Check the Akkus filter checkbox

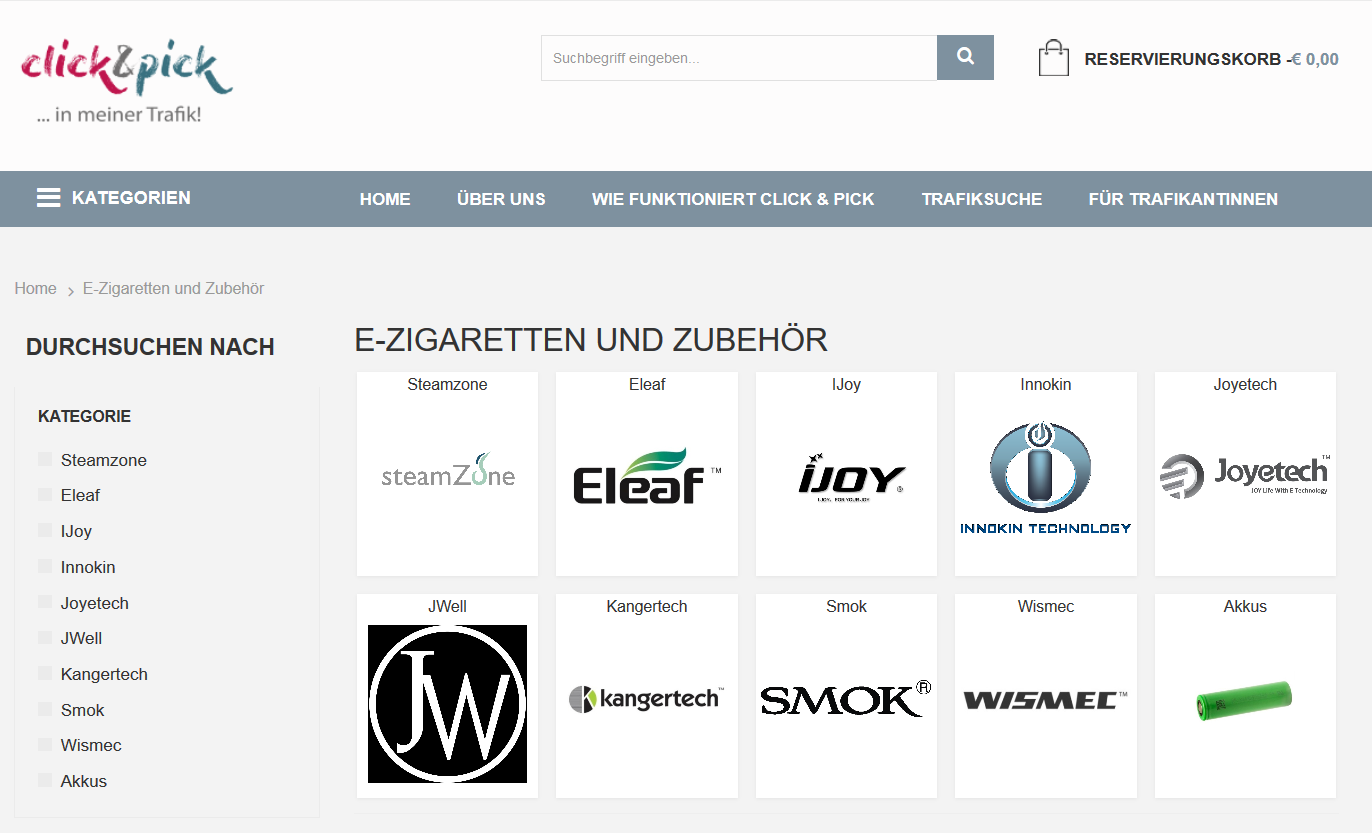(45, 780)
